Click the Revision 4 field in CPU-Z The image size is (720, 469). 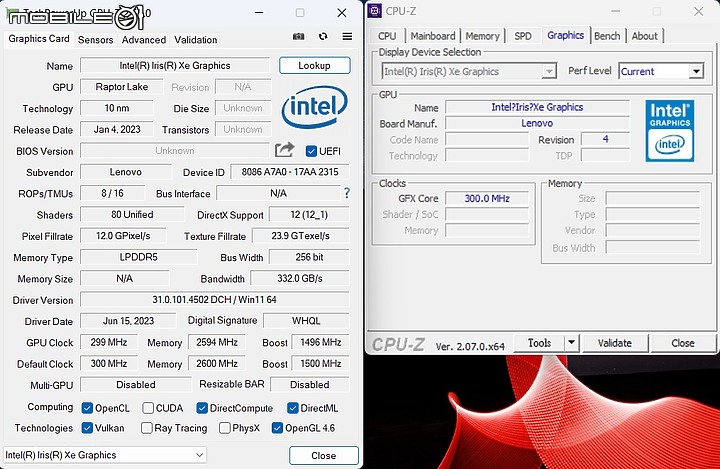click(x=605, y=139)
